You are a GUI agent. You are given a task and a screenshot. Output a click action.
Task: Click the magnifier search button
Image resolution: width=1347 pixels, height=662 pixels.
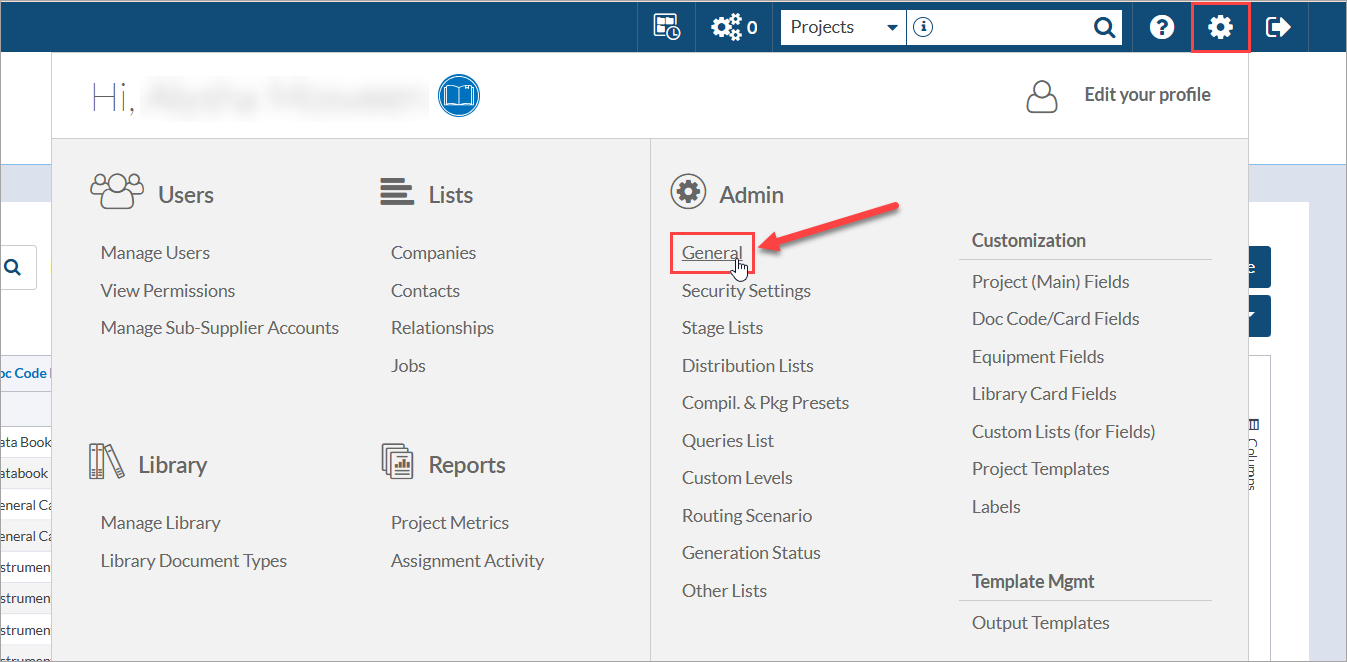pos(1104,28)
